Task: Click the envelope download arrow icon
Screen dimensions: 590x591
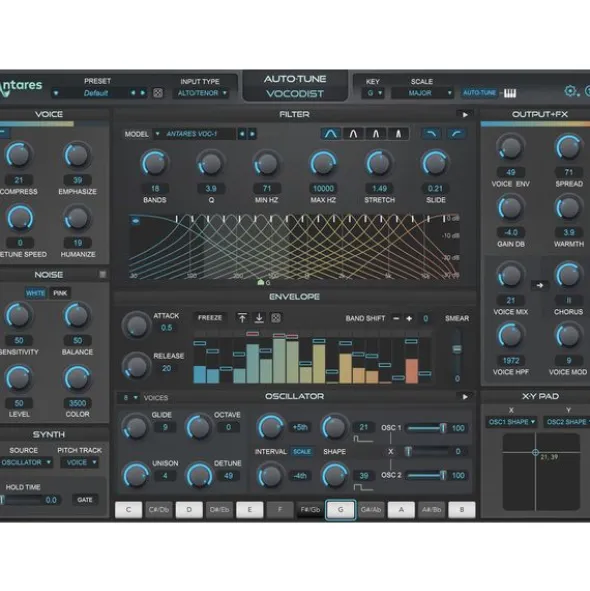Action: coord(259,318)
